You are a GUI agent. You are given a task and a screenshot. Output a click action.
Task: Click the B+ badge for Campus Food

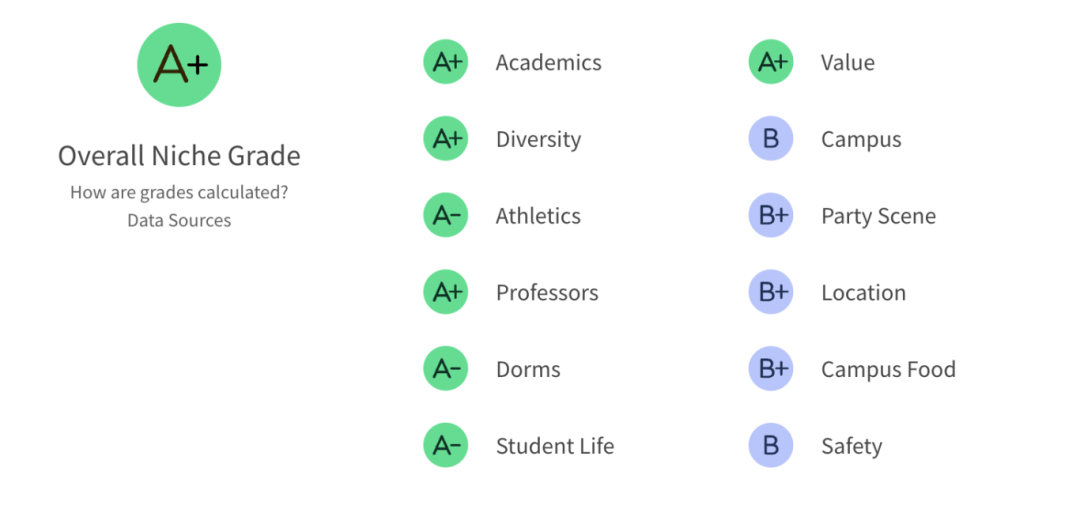pyautogui.click(x=771, y=368)
